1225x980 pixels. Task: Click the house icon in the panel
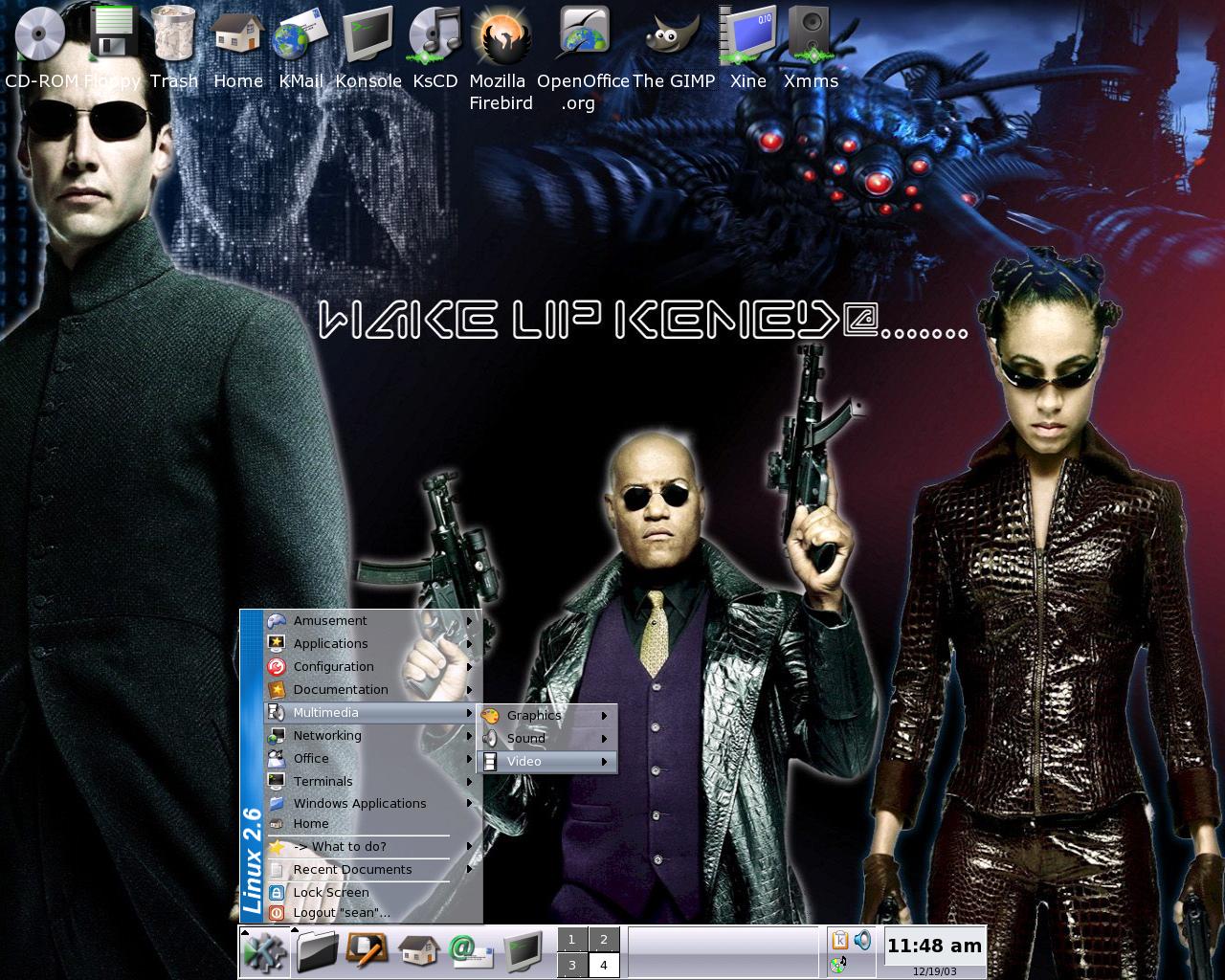[418, 951]
